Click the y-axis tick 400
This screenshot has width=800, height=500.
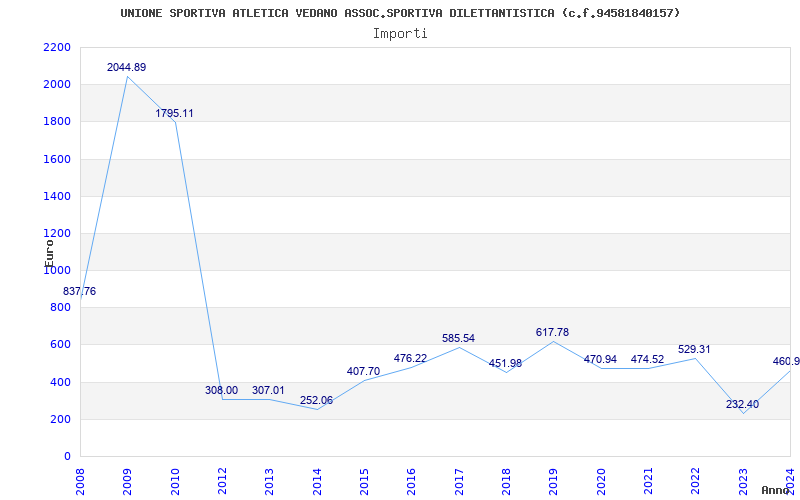tap(61, 382)
